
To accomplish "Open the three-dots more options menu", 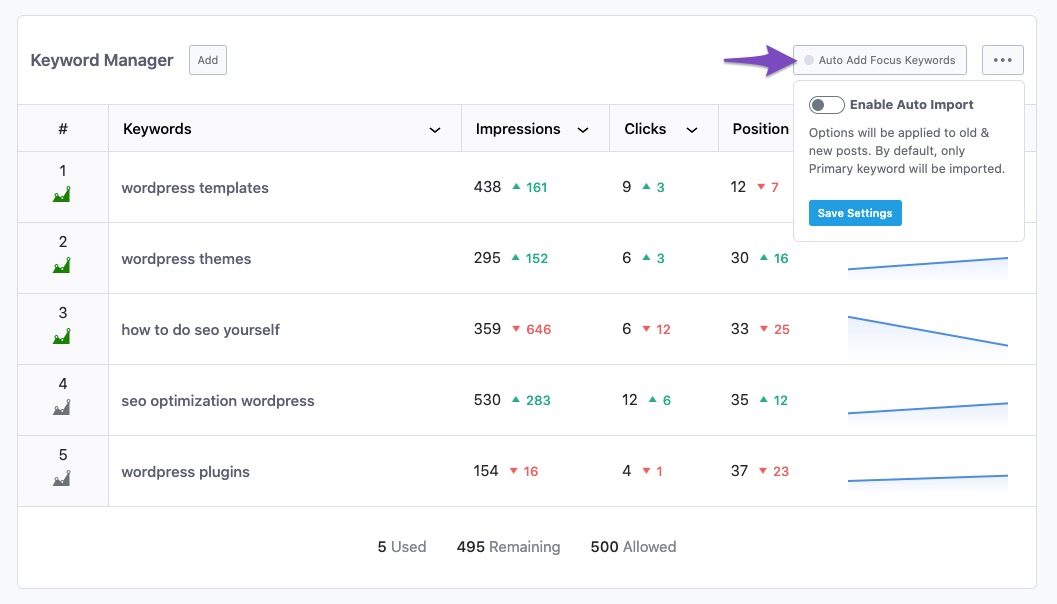I will [1002, 60].
